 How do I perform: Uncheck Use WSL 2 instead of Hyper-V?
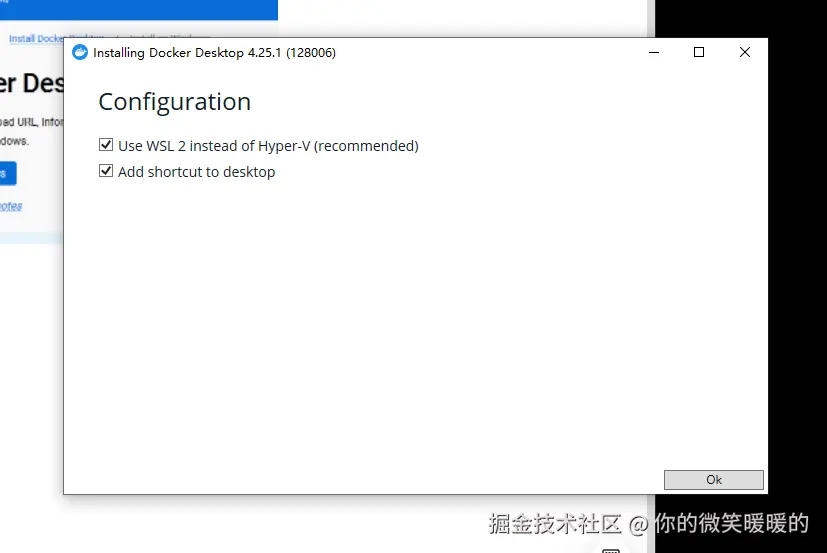(x=106, y=145)
